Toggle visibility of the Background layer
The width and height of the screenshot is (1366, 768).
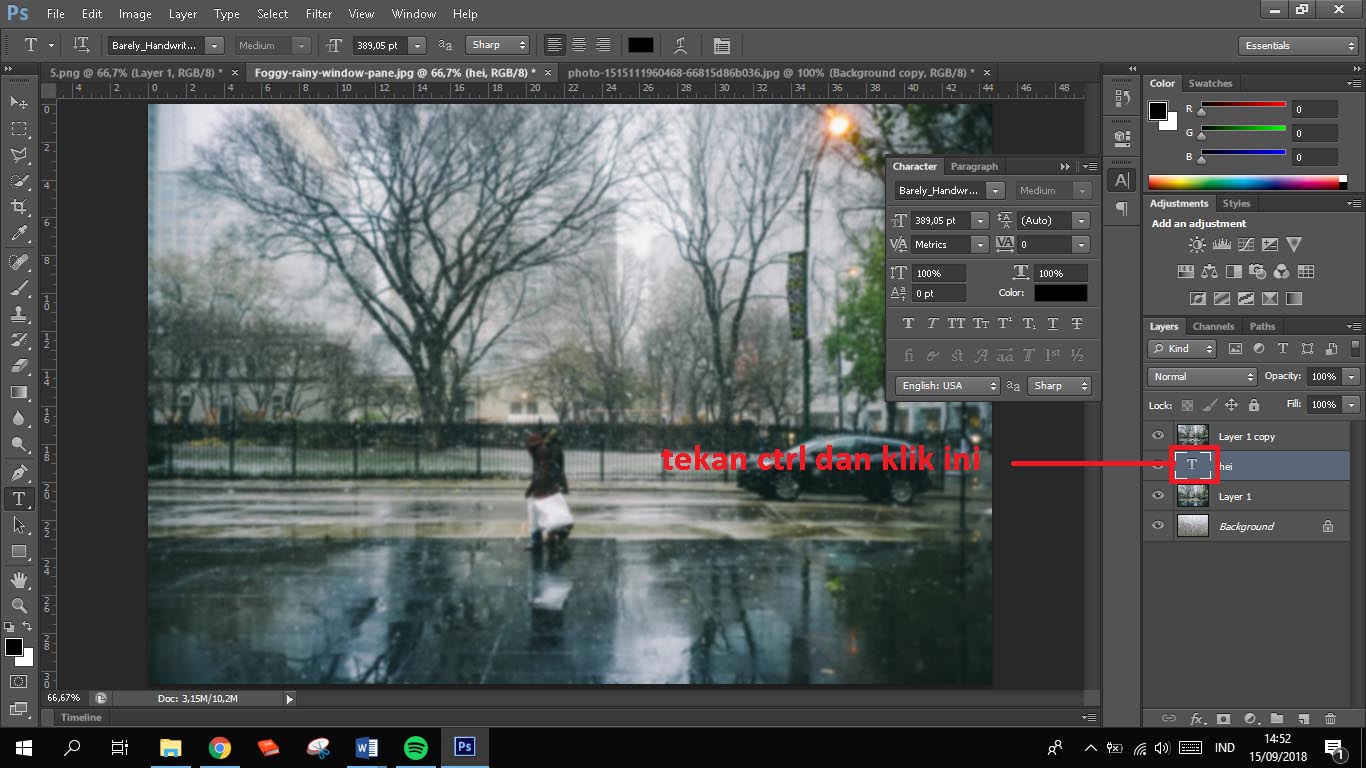click(1158, 526)
